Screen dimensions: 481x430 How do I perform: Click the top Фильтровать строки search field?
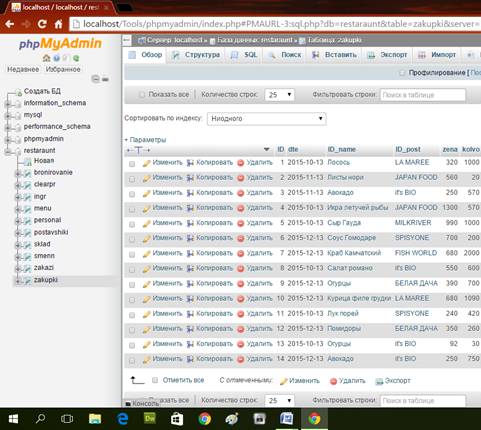pyautogui.click(x=423, y=95)
